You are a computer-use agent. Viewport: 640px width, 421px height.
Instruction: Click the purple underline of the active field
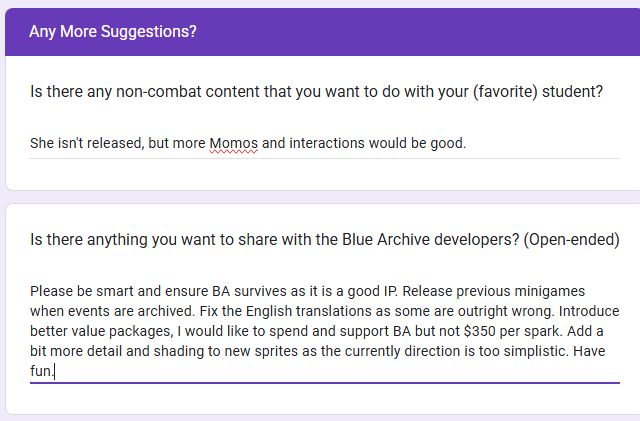(x=324, y=383)
